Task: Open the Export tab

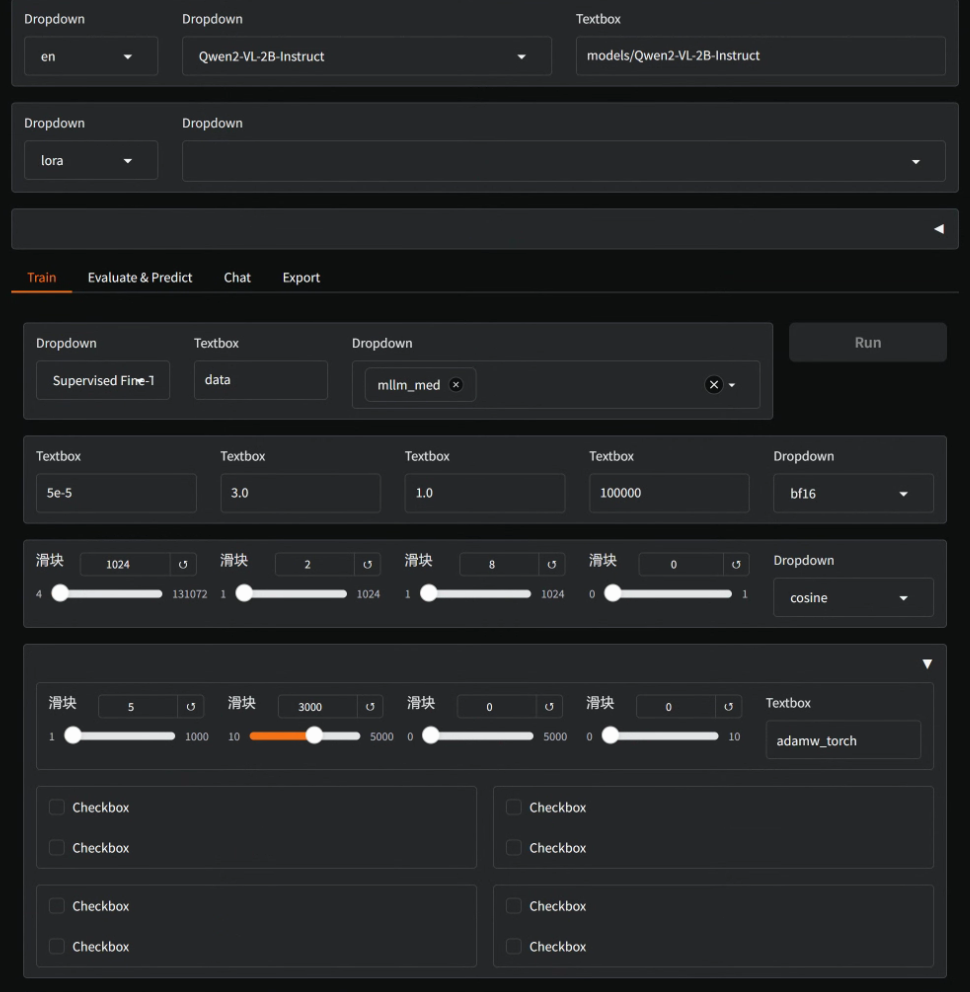Action: coord(301,278)
